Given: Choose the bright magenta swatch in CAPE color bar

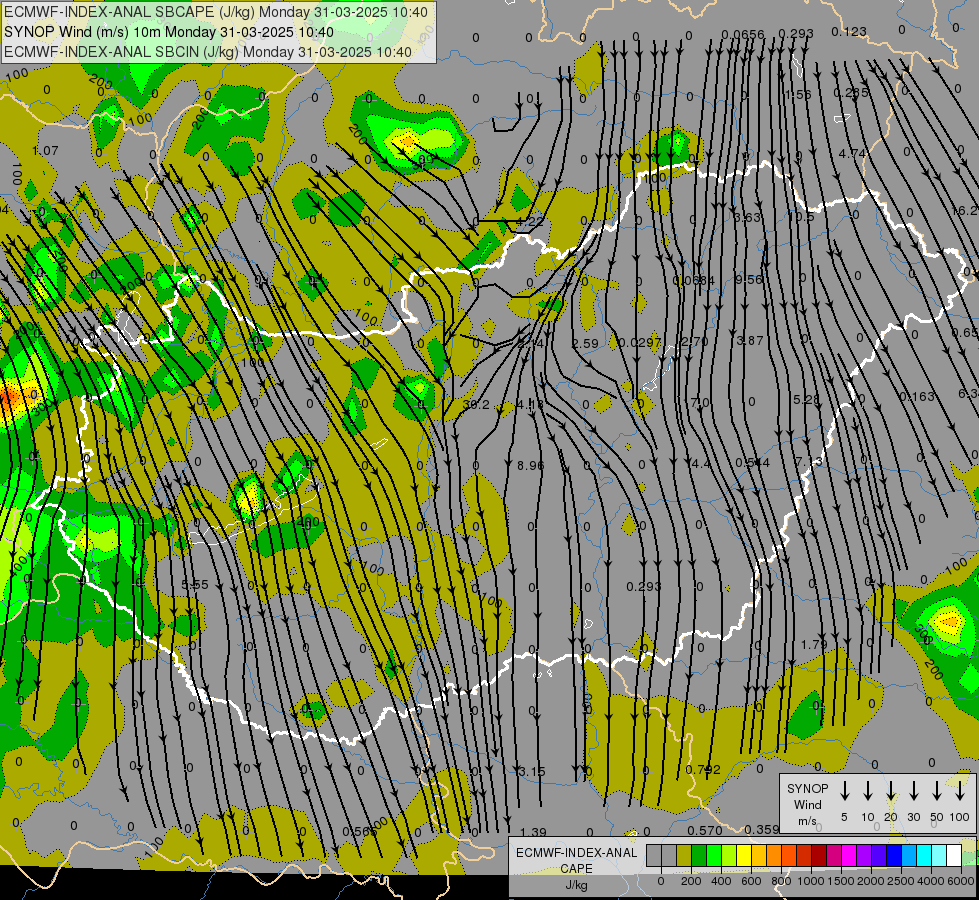Looking at the screenshot, I should click(849, 855).
